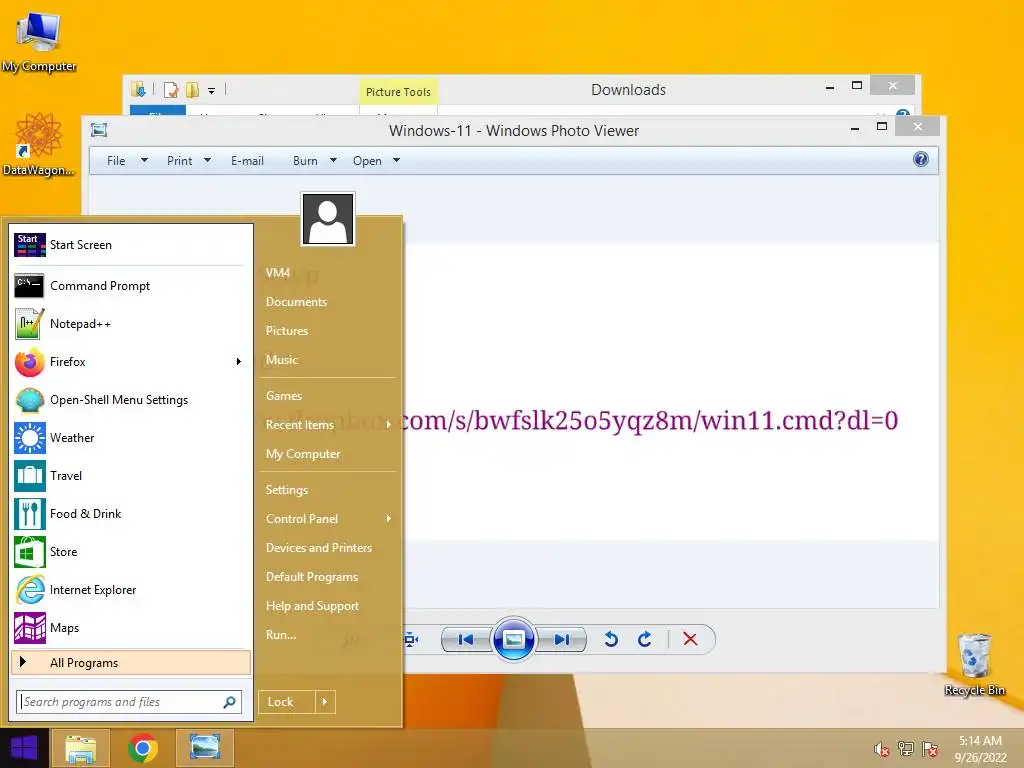
Task: Open shutdown options arrow next to Lock
Action: click(x=325, y=702)
